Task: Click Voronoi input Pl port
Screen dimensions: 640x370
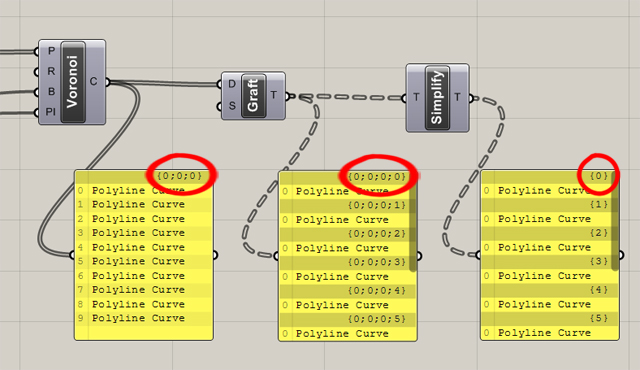Action: (x=36, y=112)
